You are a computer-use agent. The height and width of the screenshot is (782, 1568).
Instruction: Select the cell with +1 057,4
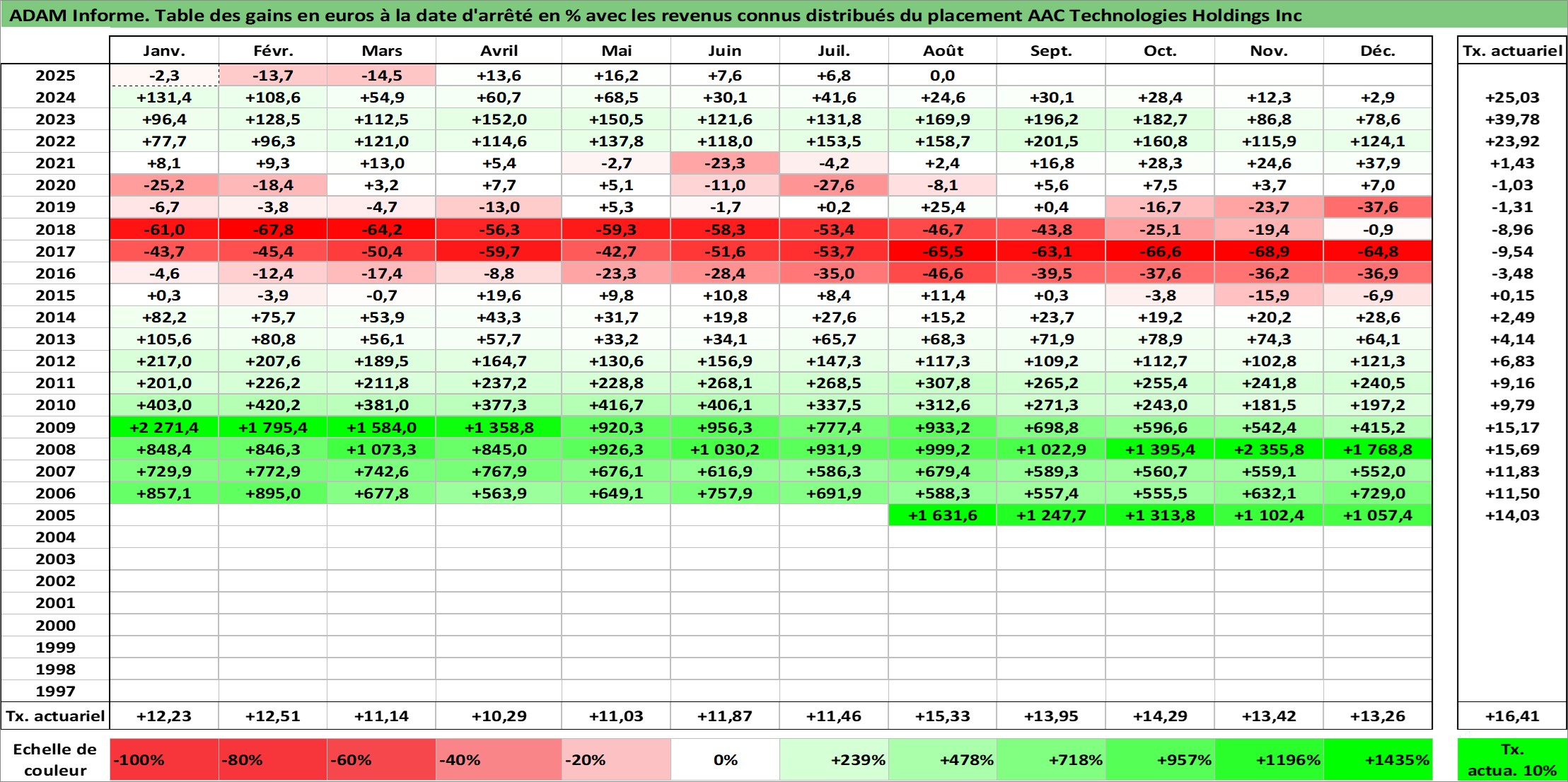1378,515
